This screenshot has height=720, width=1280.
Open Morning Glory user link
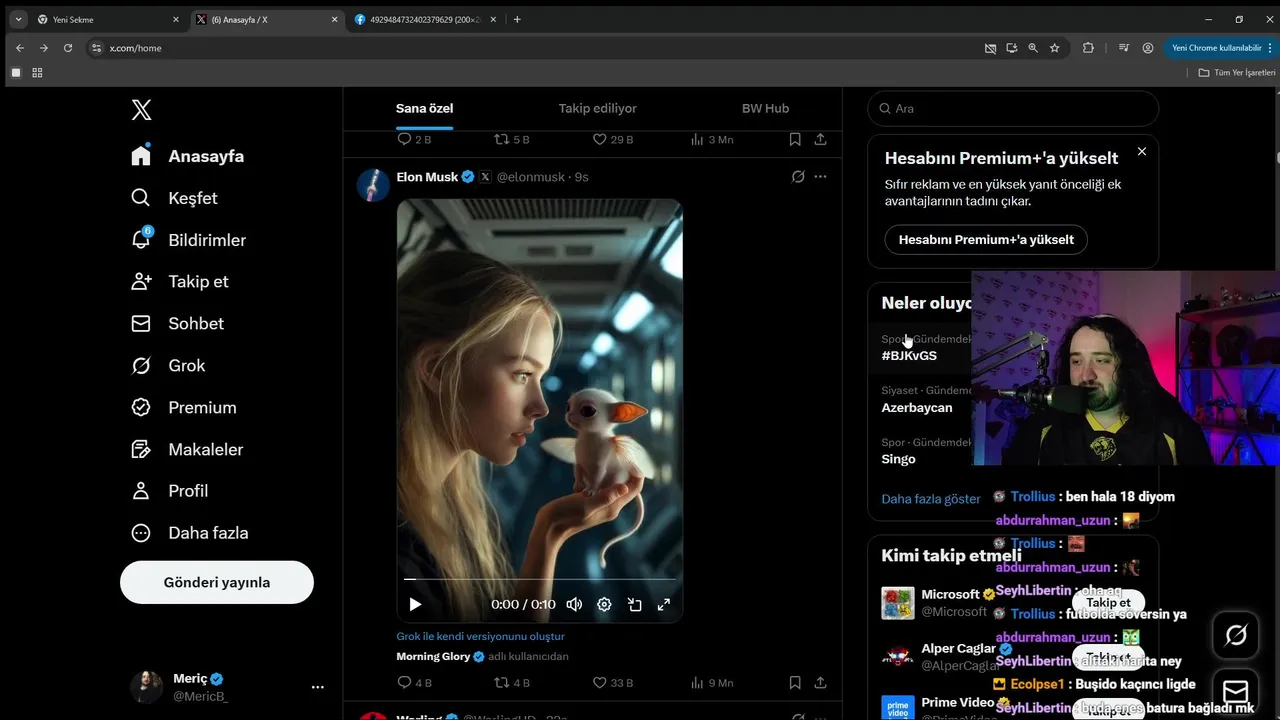point(433,656)
